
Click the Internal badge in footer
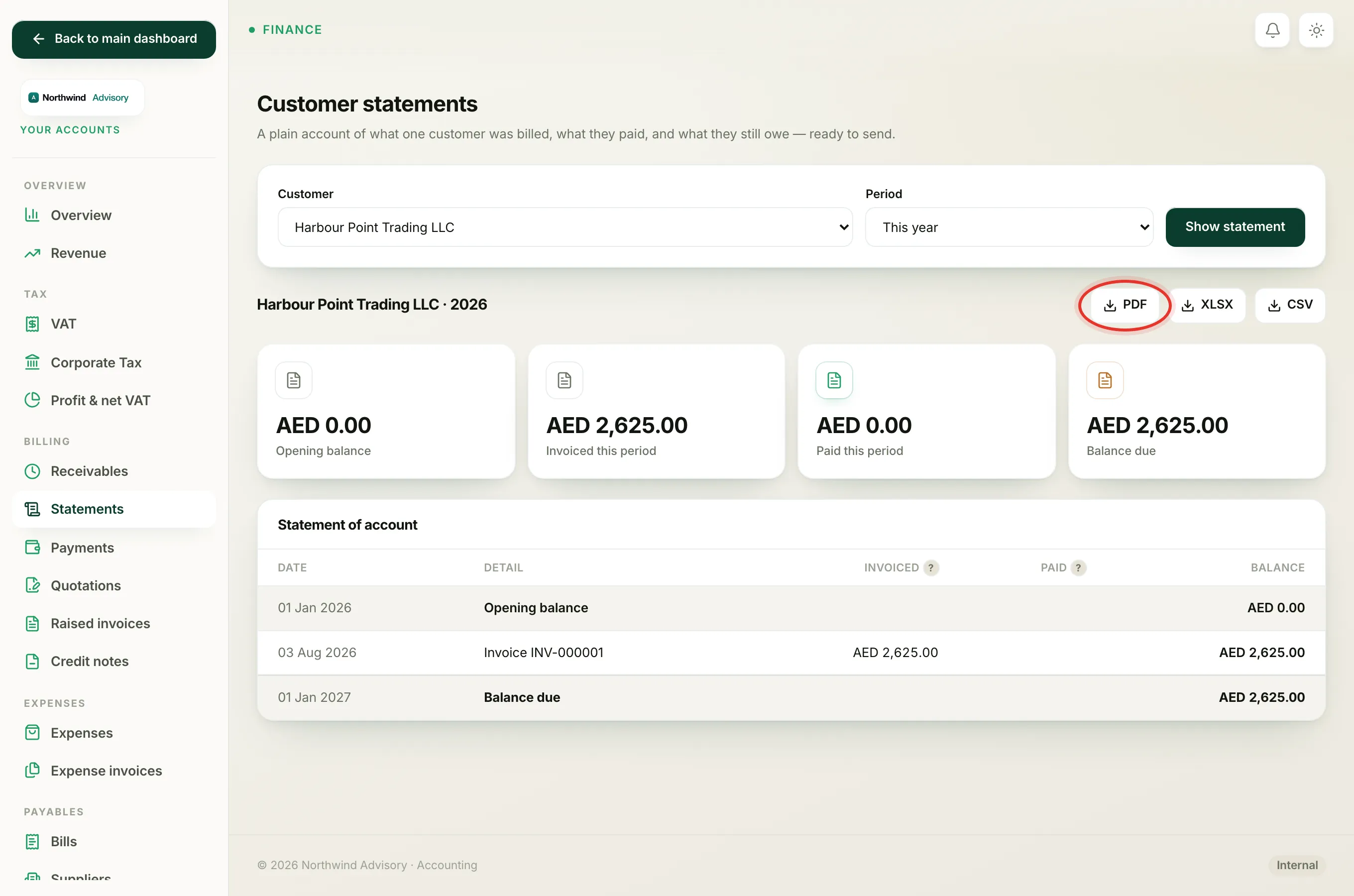(1297, 865)
